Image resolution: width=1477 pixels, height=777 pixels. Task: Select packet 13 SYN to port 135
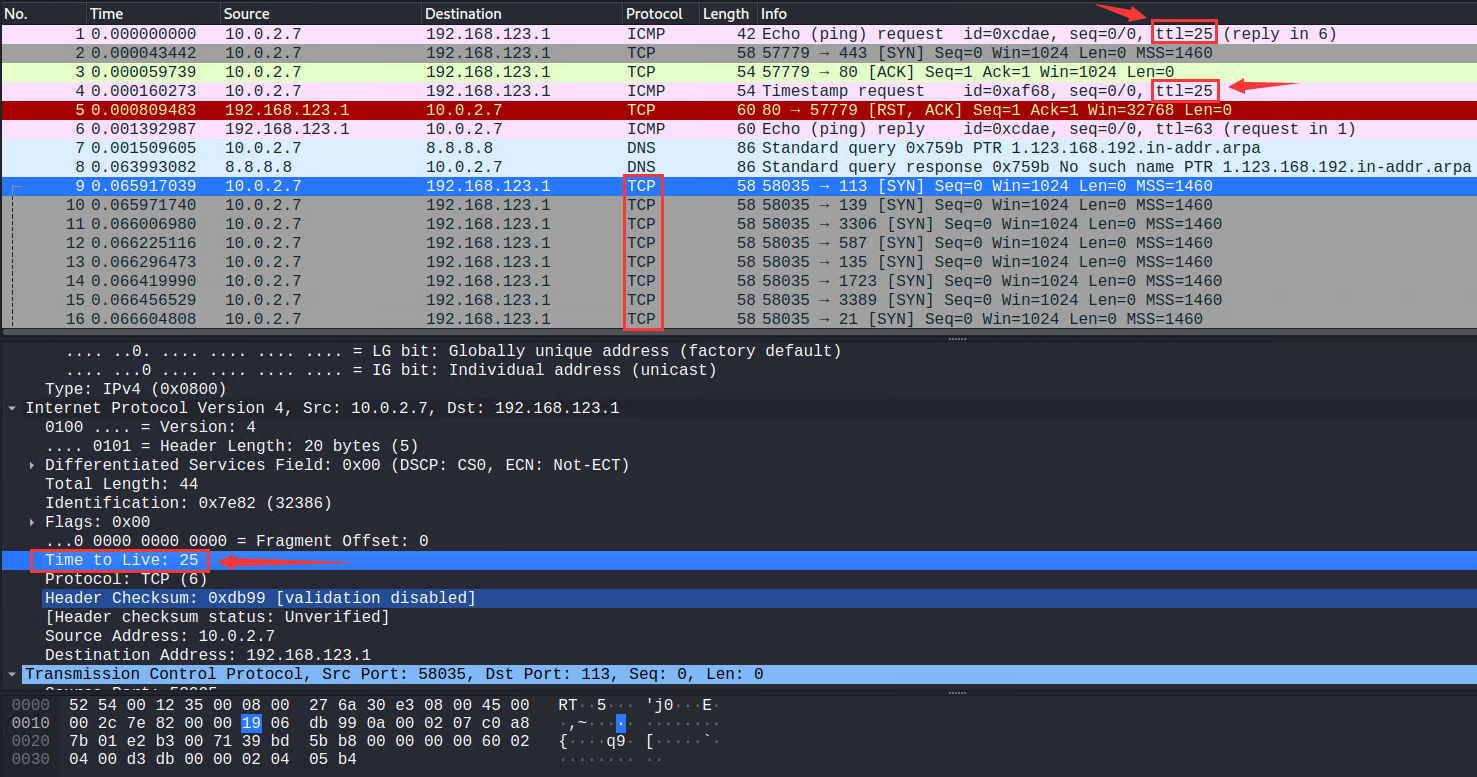[738, 262]
